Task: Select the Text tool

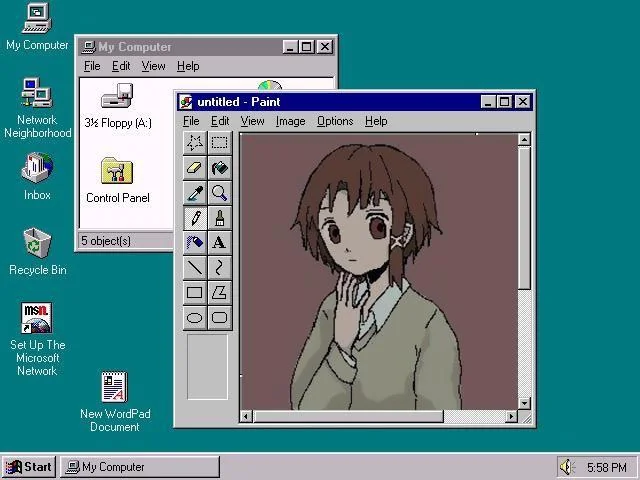Action: tap(219, 243)
